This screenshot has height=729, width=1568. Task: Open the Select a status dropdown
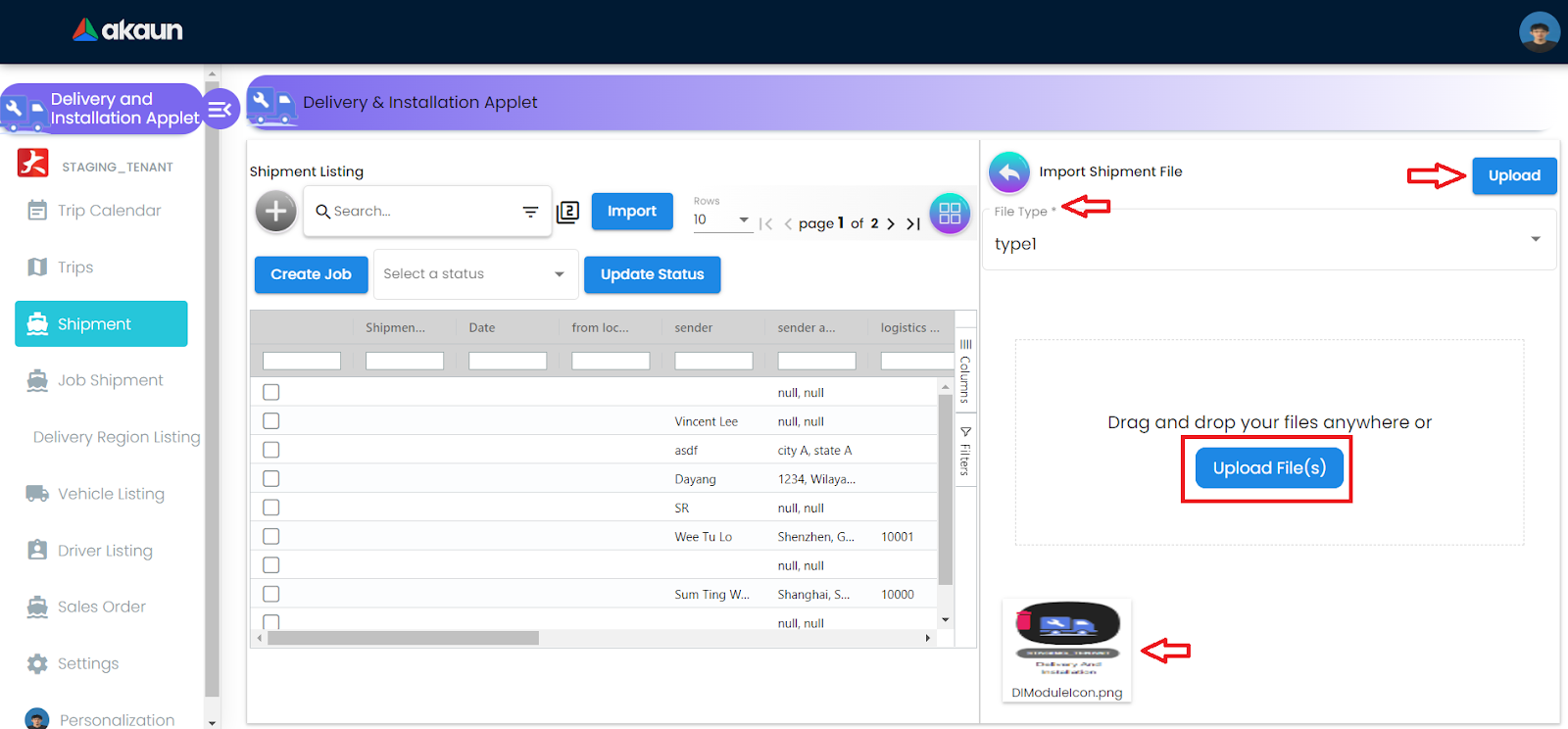pyautogui.click(x=474, y=274)
